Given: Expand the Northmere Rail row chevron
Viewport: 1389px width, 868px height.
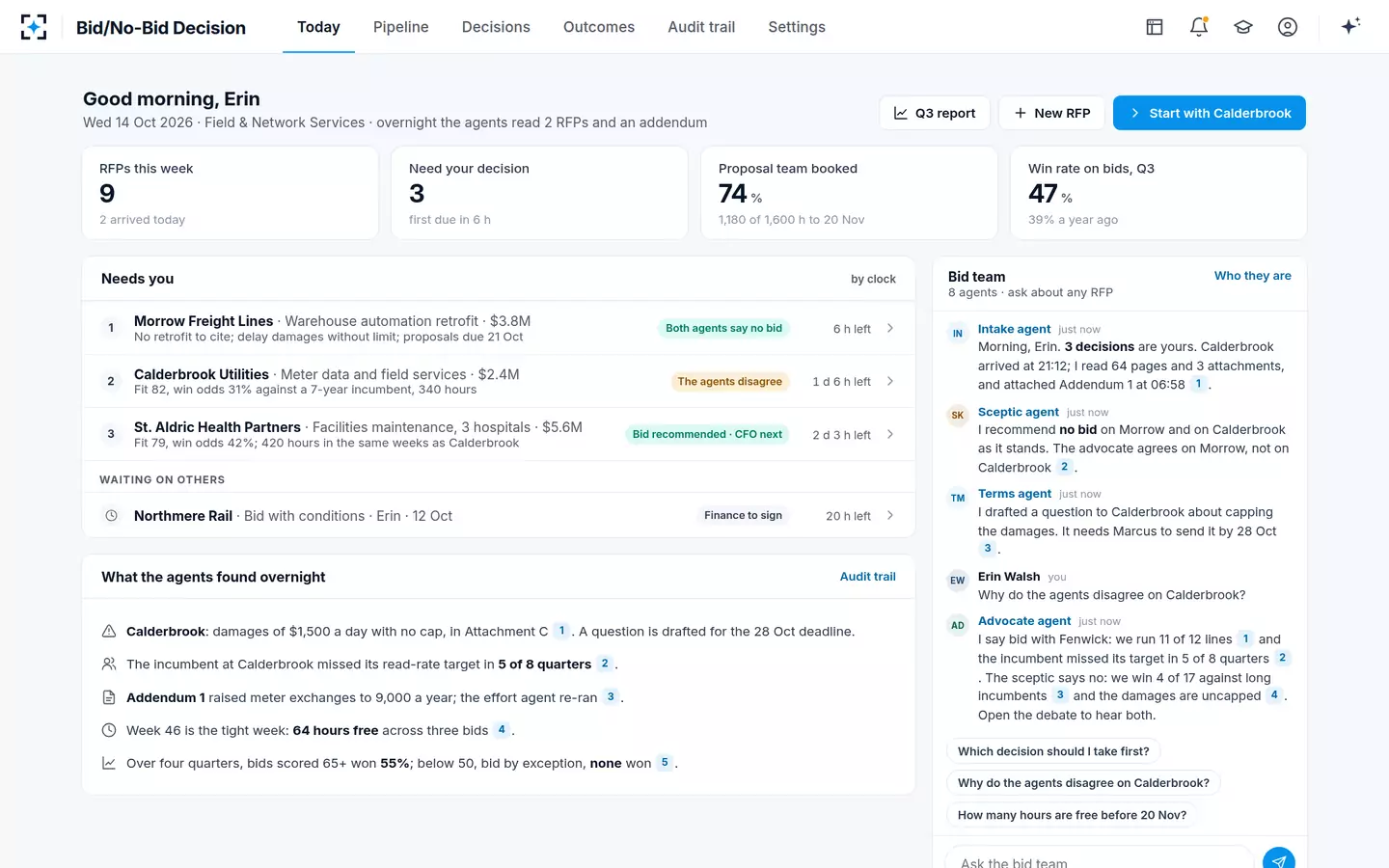Looking at the screenshot, I should (889, 516).
